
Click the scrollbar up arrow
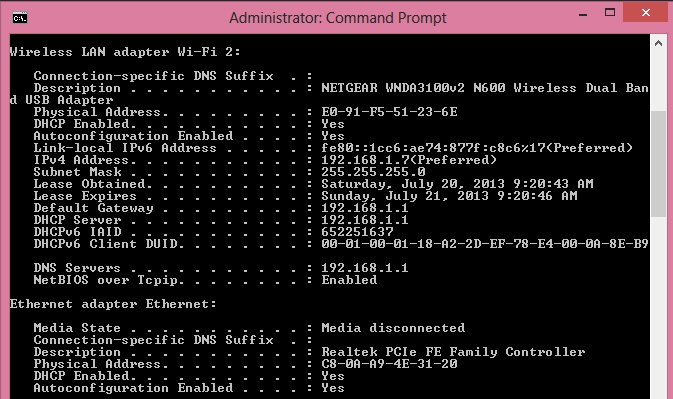[658, 43]
